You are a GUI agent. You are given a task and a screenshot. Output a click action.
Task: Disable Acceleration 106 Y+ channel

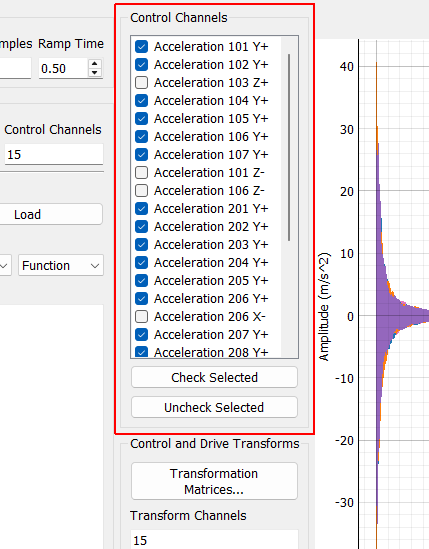click(x=141, y=137)
